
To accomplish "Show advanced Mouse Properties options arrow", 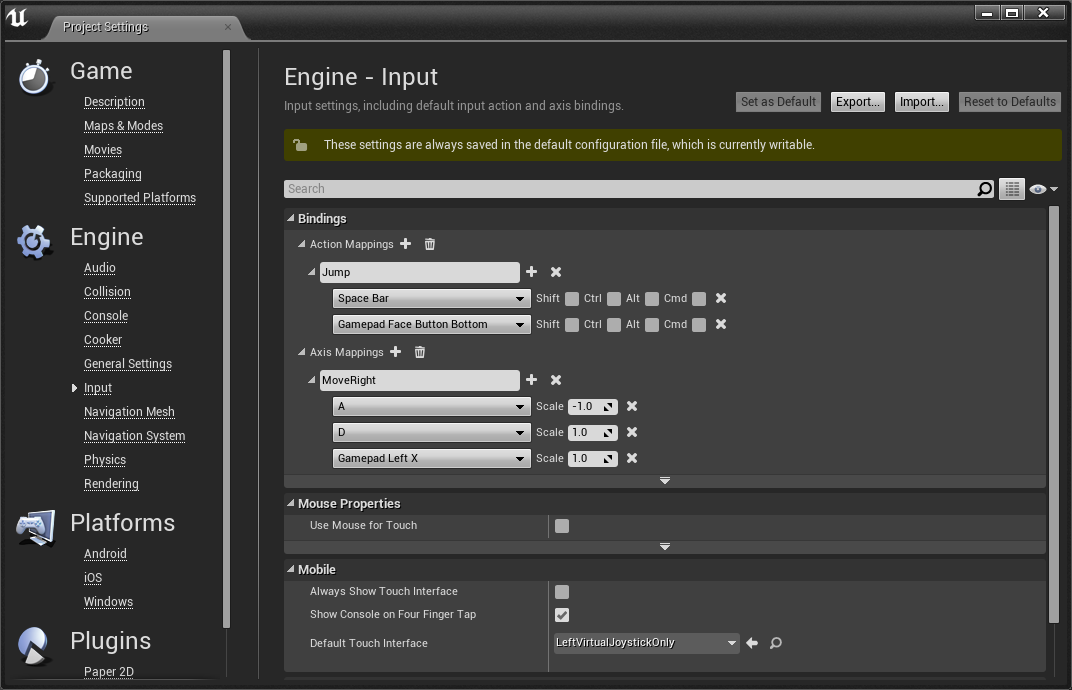I will [665, 547].
